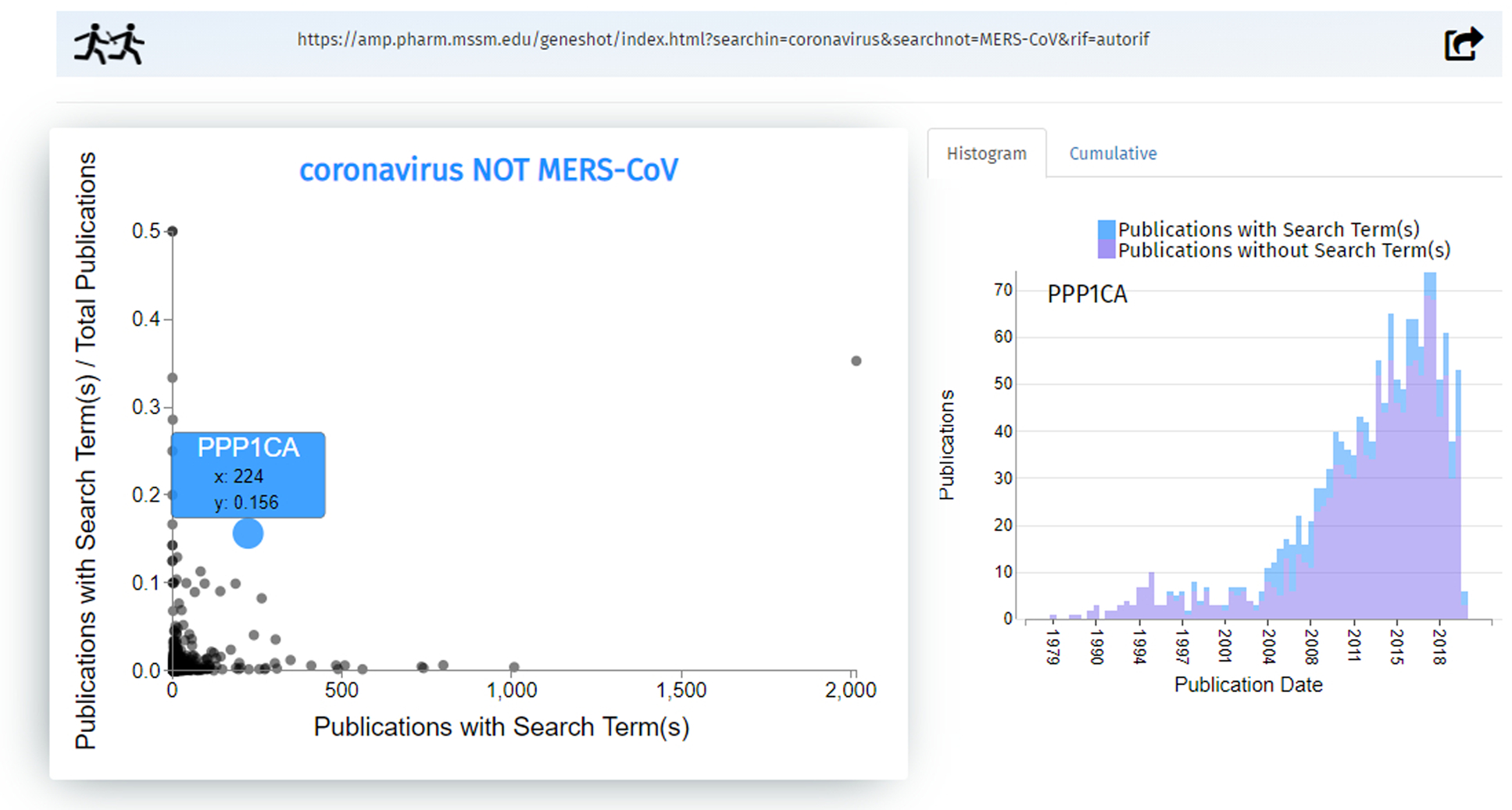Image resolution: width=1512 pixels, height=810 pixels.
Task: Click the share link icon
Action: [1463, 44]
